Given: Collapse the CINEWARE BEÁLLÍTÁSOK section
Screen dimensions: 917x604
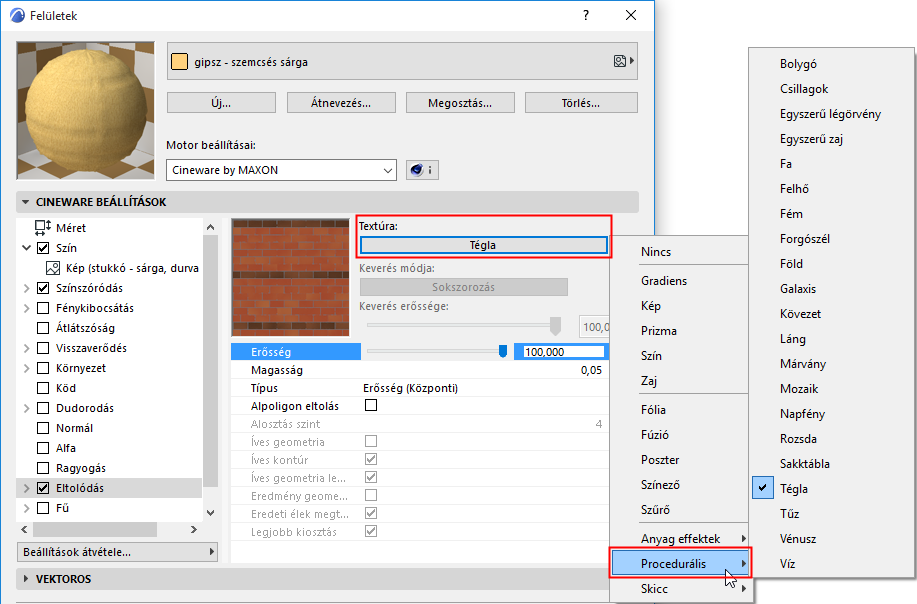Looking at the screenshot, I should (25, 202).
